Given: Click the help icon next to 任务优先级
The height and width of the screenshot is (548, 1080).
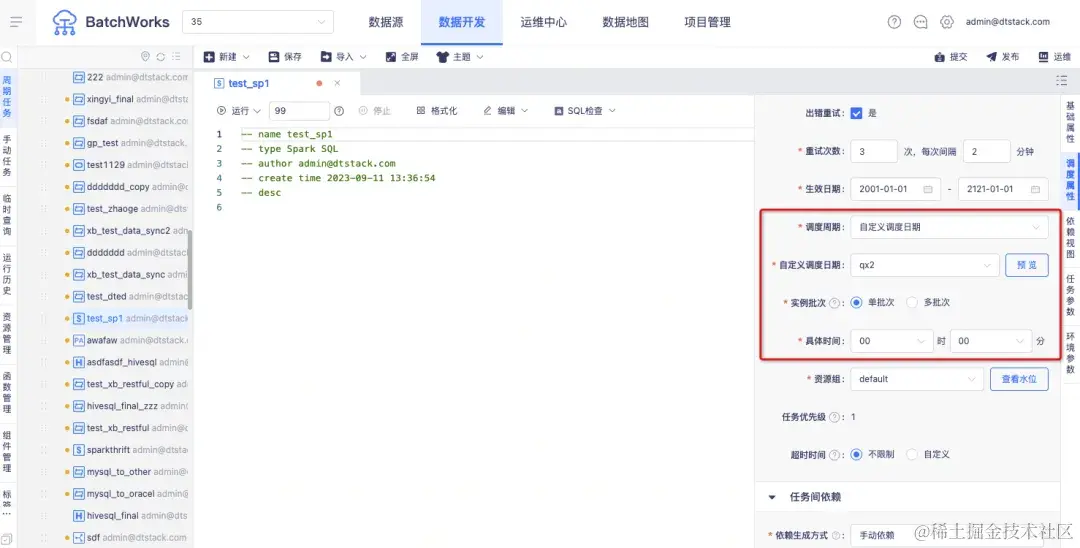Looking at the screenshot, I should click(x=834, y=417).
